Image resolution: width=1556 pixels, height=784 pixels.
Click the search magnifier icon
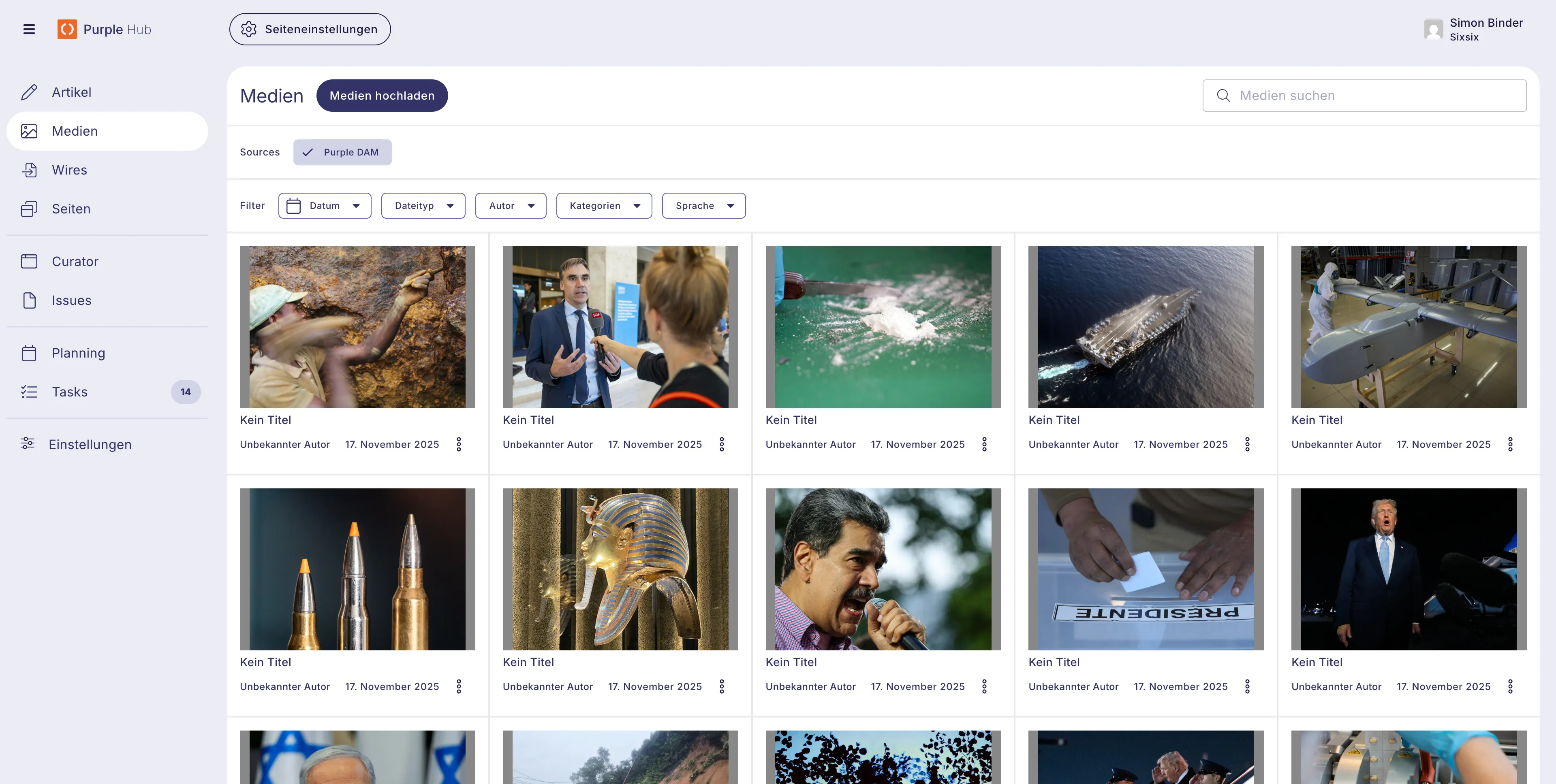point(1223,95)
